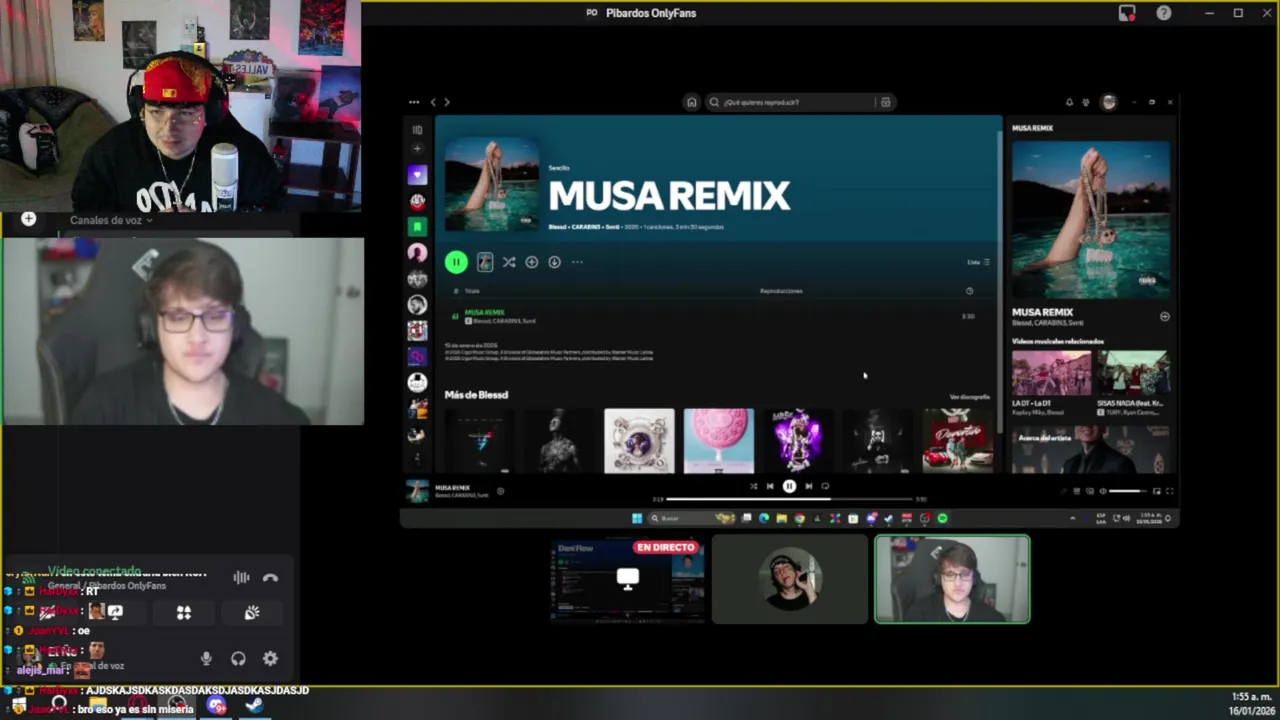Toggle shuffle in the album action row
Image resolution: width=1280 pixels, height=720 pixels.
coord(509,262)
